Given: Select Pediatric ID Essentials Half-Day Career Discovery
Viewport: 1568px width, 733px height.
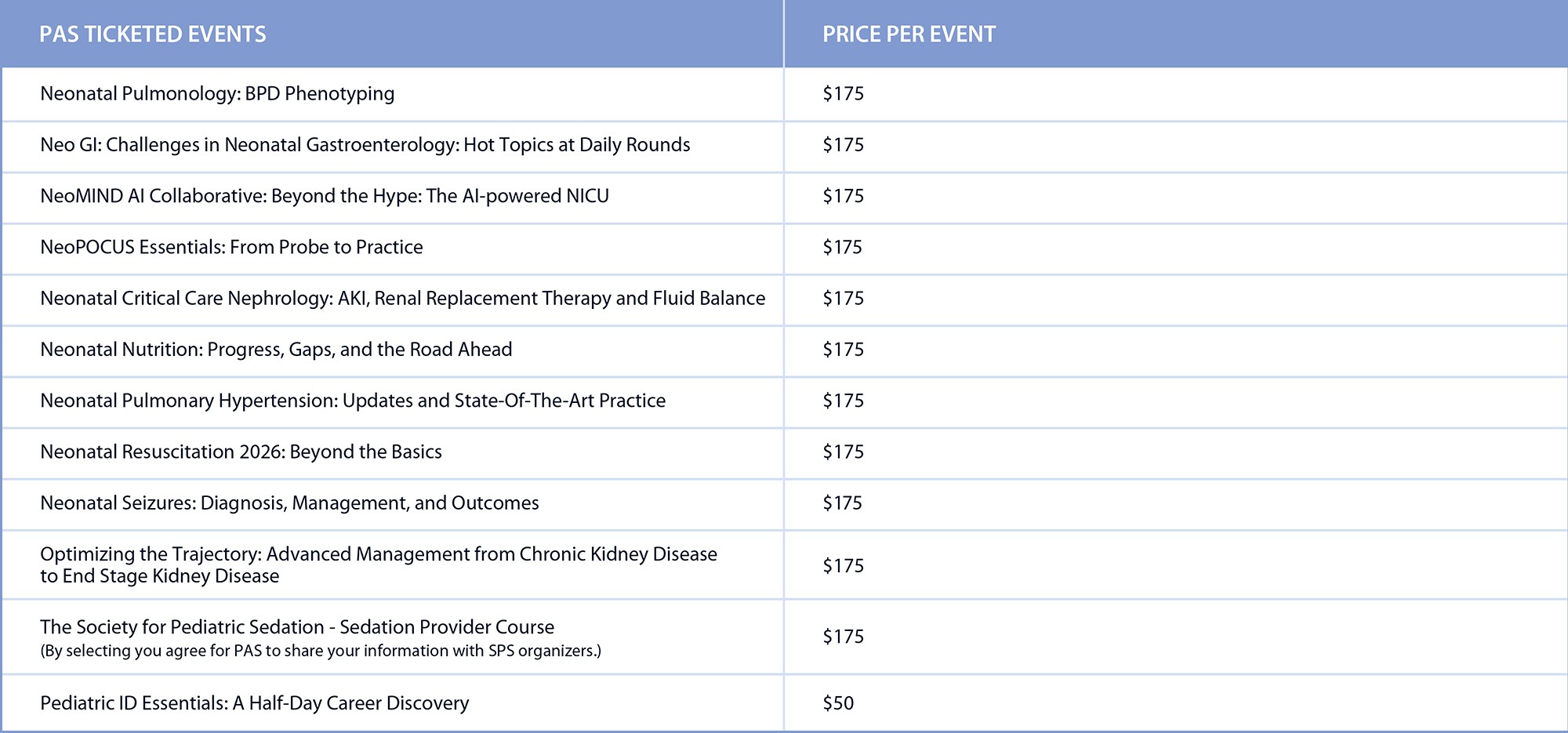Looking at the screenshot, I should point(255,703).
